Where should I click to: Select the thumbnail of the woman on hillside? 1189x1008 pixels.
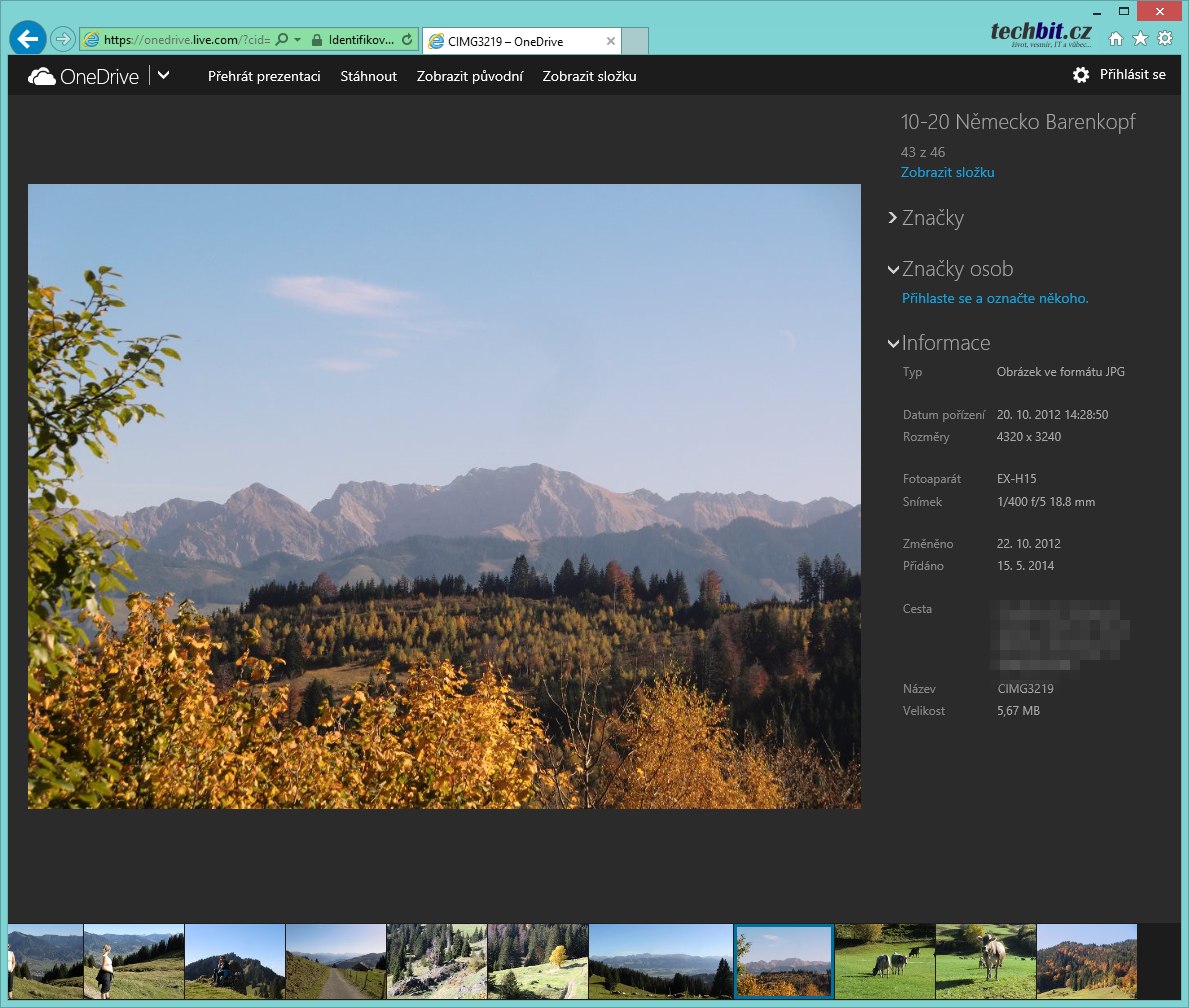click(134, 961)
